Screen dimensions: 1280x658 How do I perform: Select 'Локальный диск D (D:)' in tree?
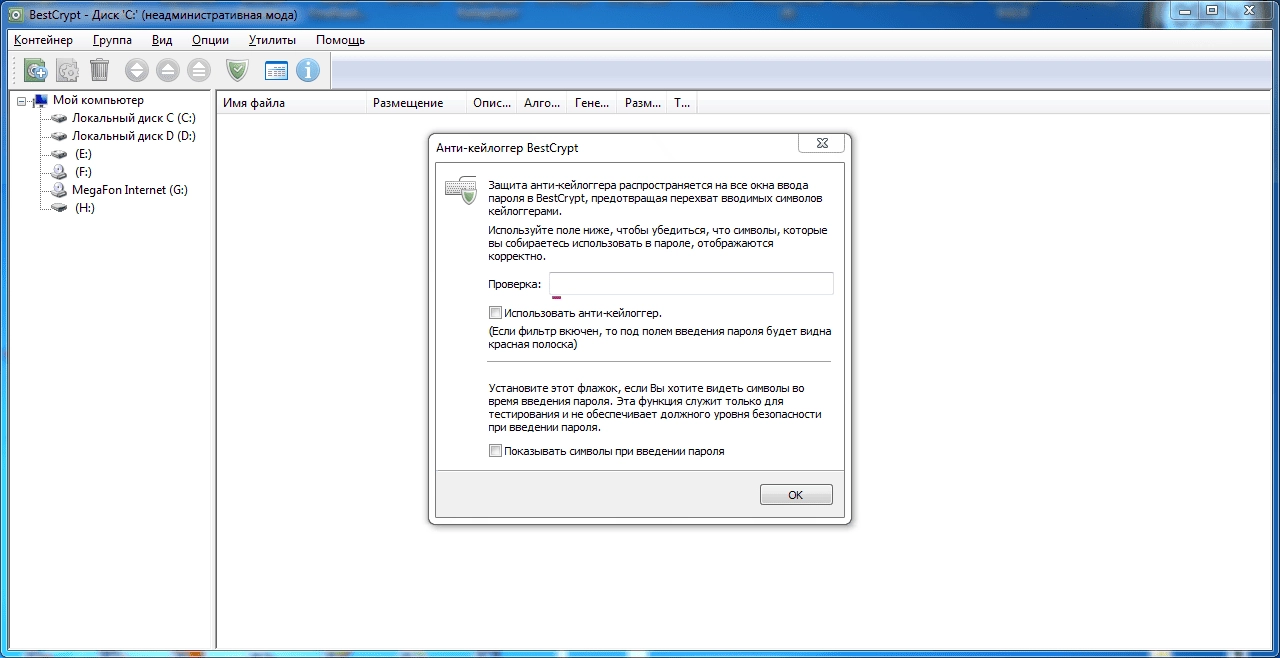coord(134,136)
